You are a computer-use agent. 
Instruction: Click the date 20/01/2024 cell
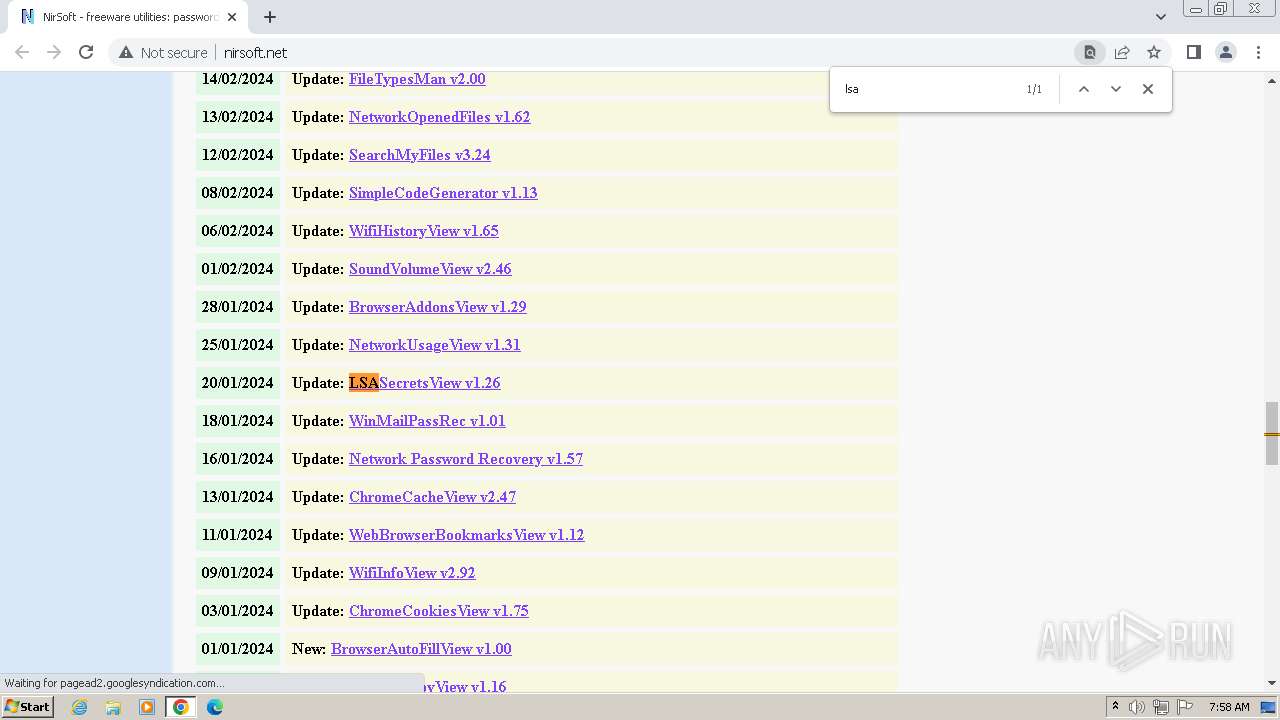pos(238,383)
